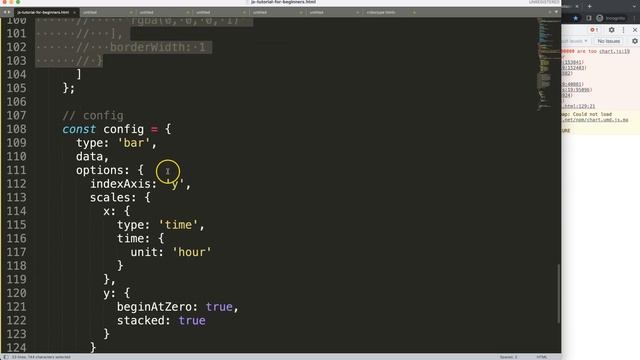The height and width of the screenshot is (360, 640).
Task: Click 'scales:' on line 113
Action: (113, 198)
